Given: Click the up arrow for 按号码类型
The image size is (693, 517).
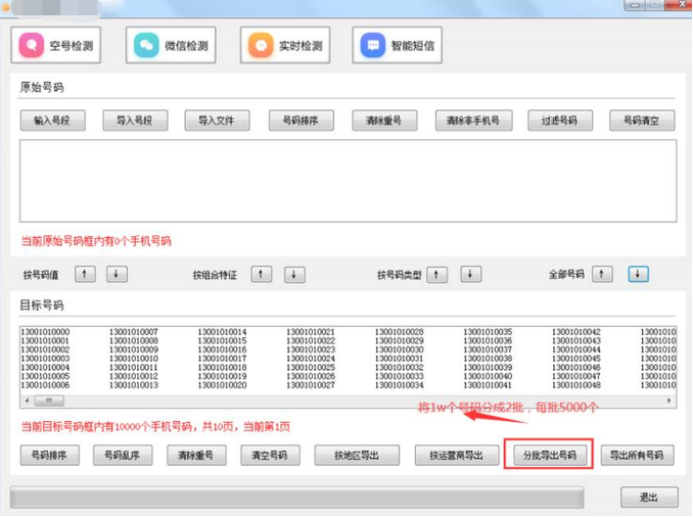Looking at the screenshot, I should click(437, 274).
